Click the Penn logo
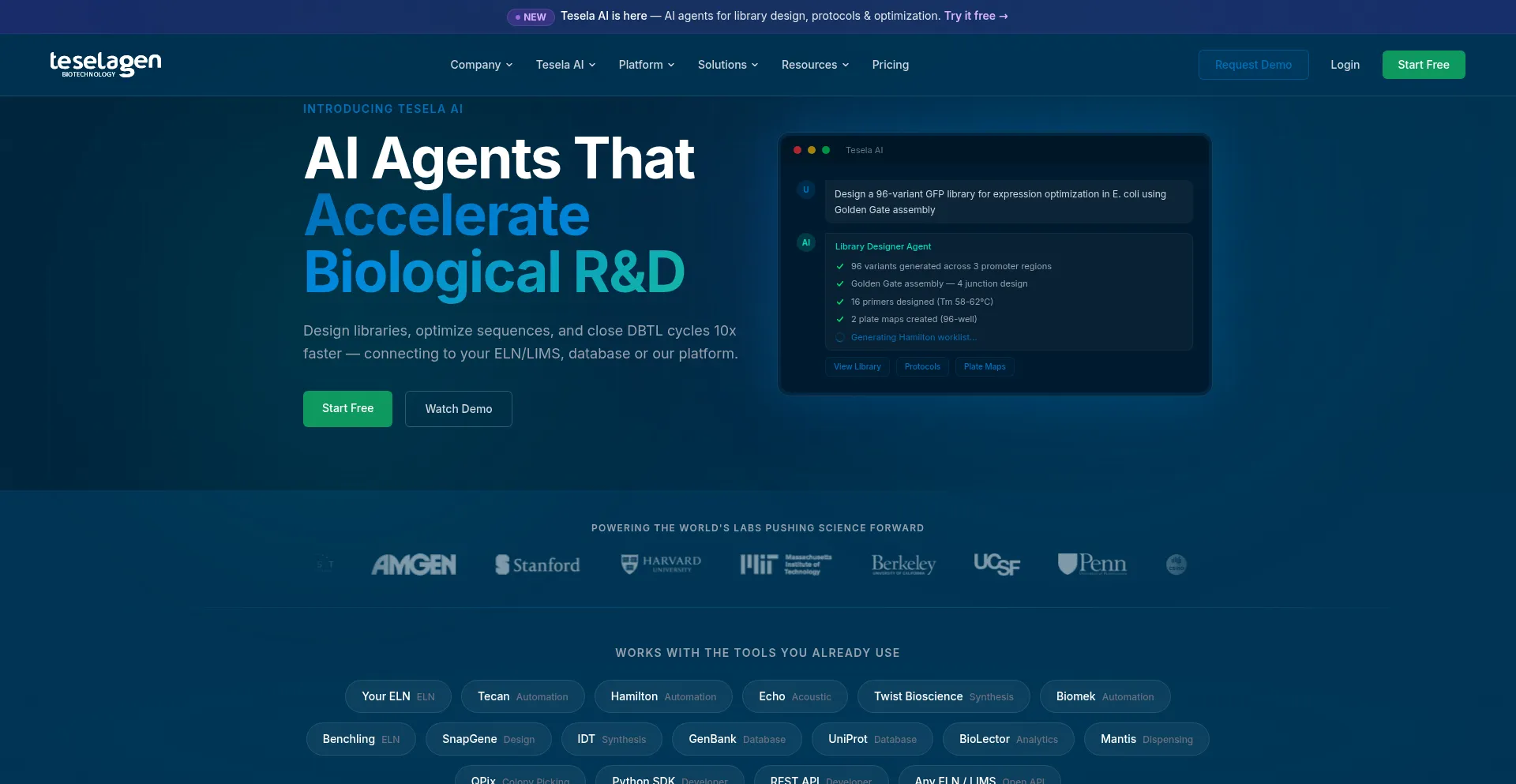This screenshot has width=1516, height=784. point(1092,564)
